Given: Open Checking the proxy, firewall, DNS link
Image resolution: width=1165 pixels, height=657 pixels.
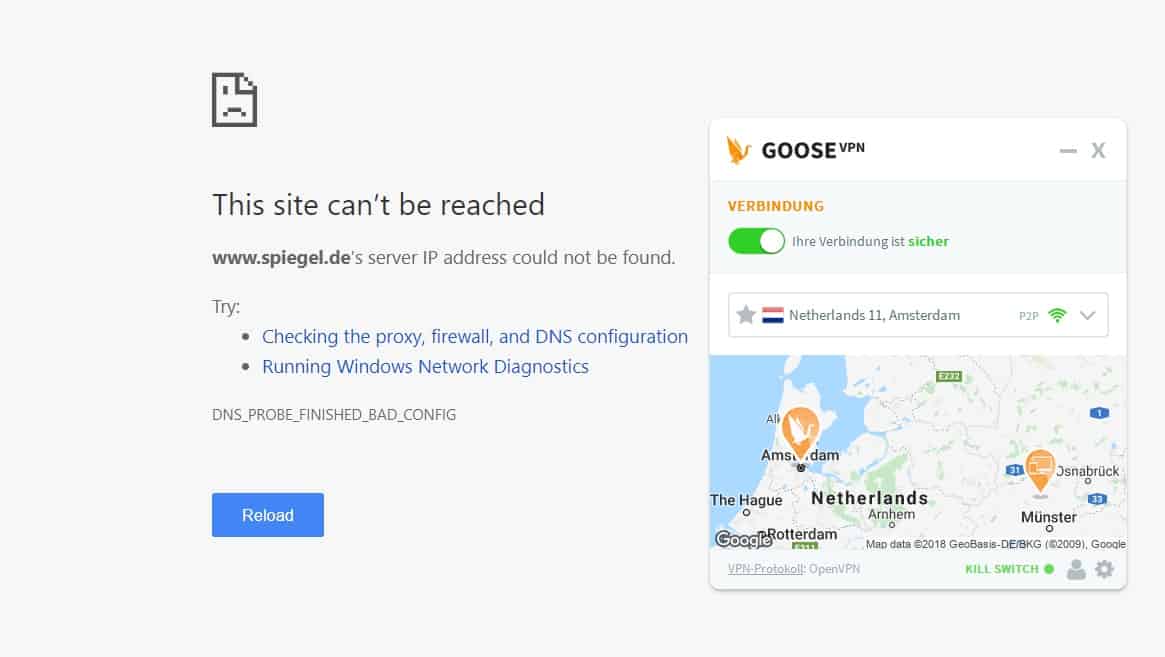Looking at the screenshot, I should [x=475, y=337].
